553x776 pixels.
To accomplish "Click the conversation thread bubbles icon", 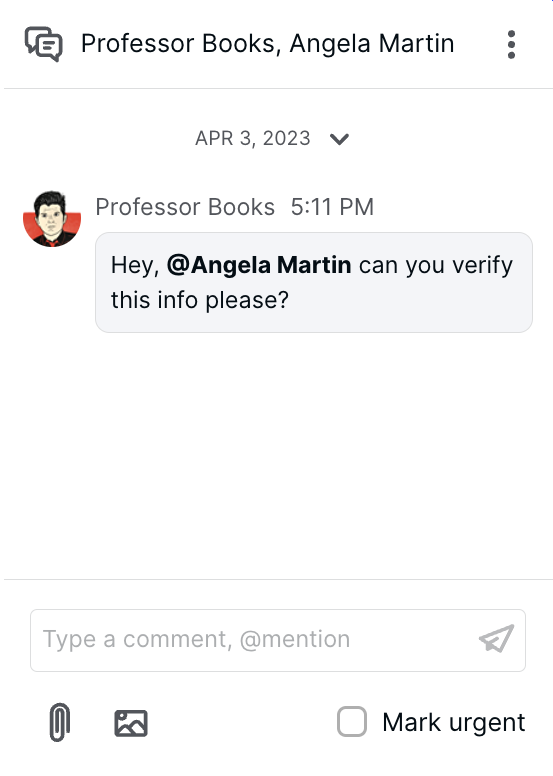I will 44,44.
